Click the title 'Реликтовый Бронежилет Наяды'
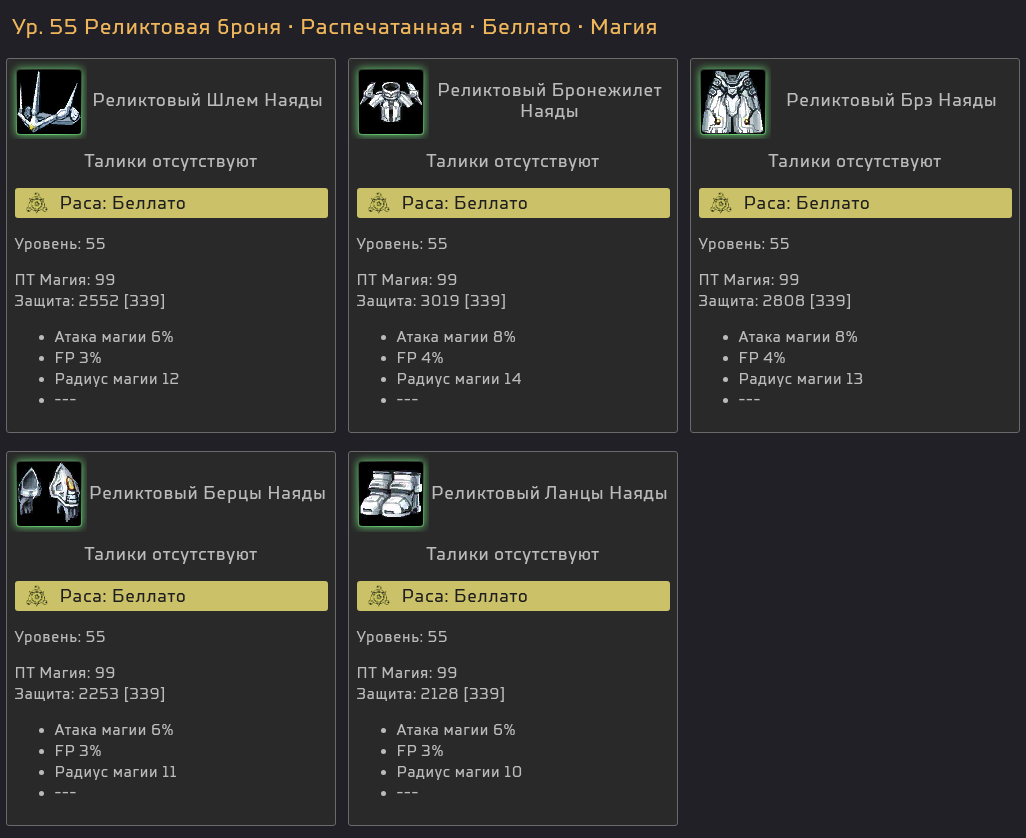Screen dimensions: 1026x838 pos(550,101)
